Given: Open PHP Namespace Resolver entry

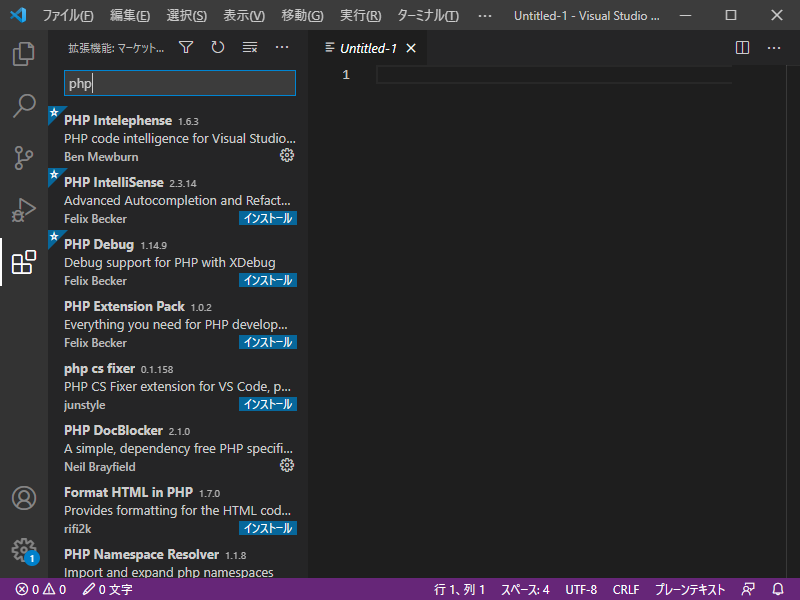Looking at the screenshot, I should (x=178, y=560).
